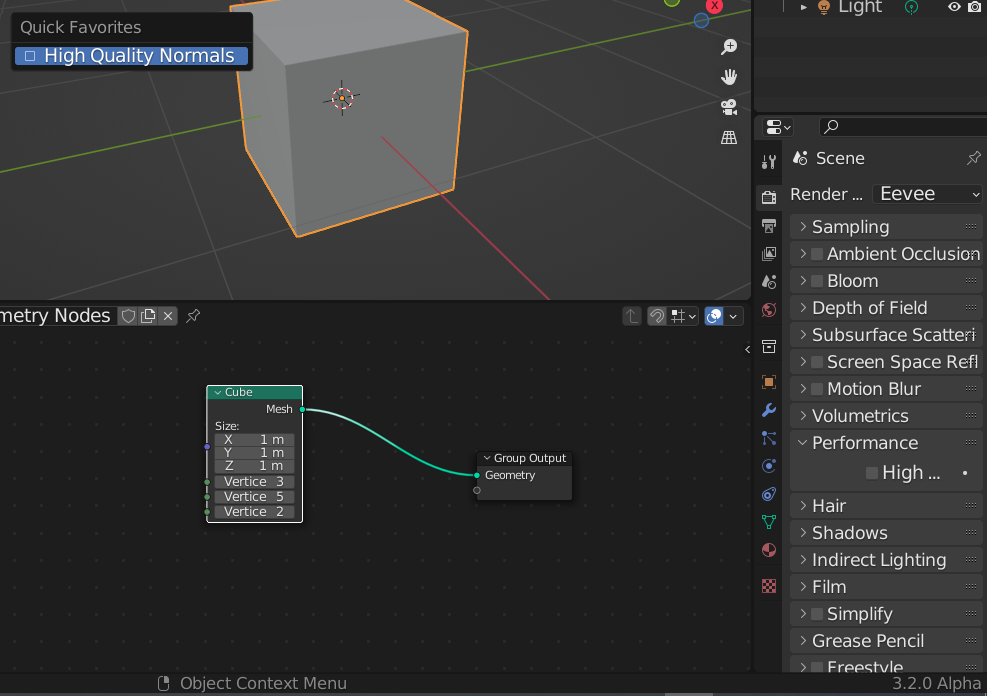Screen dimensions: 987x696
Task: Switch perspective/orthographic grid icon
Action: [x=729, y=137]
